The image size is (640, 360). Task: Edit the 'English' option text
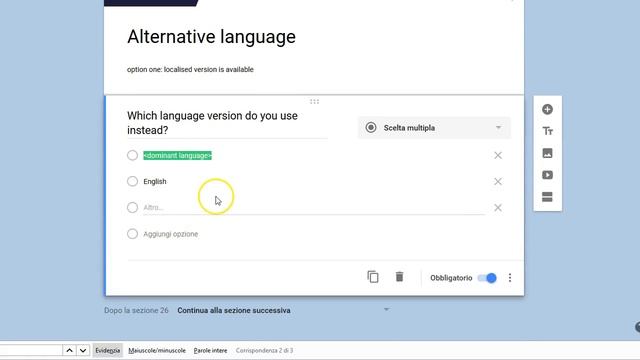(155, 182)
